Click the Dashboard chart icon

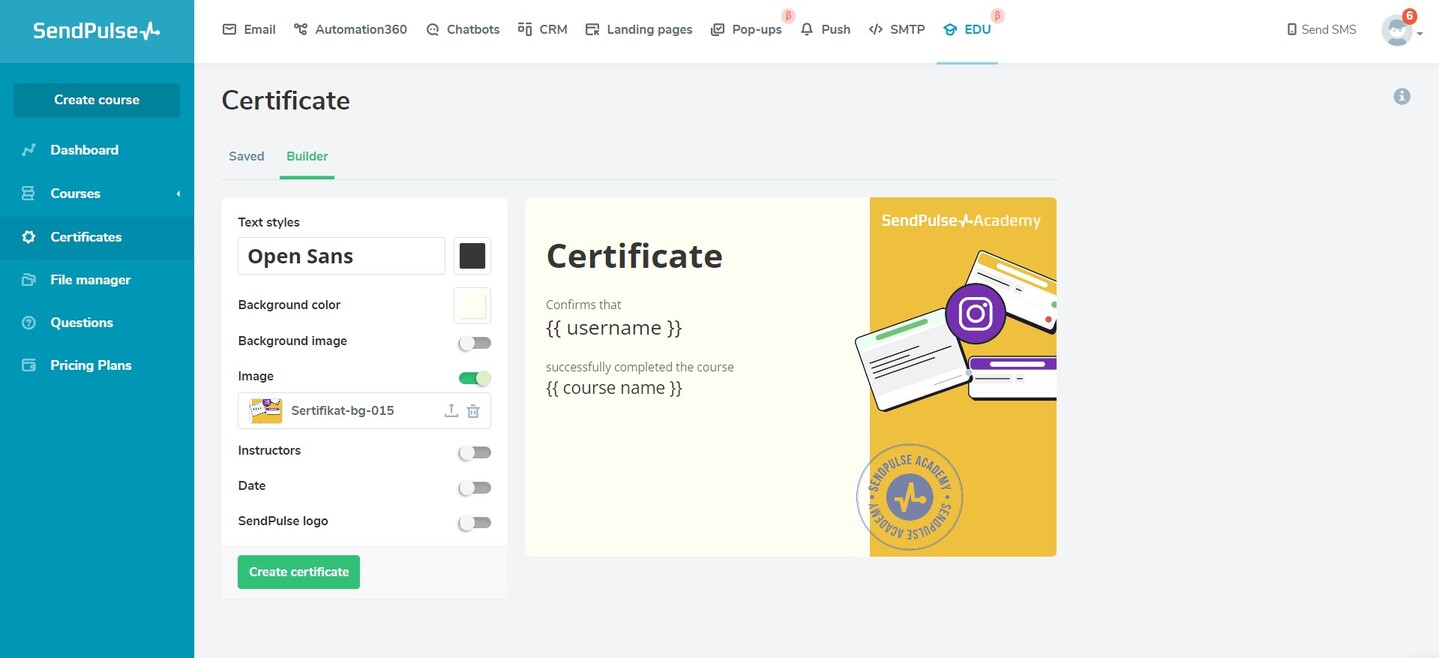point(29,150)
